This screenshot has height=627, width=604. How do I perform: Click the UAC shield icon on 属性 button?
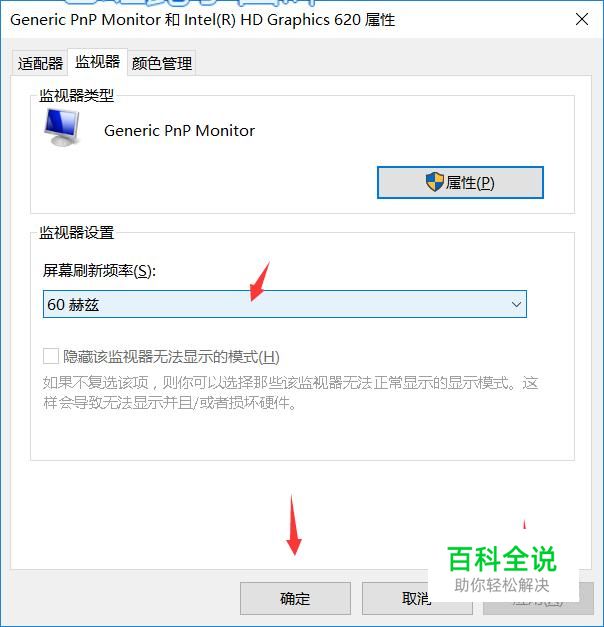click(x=434, y=182)
